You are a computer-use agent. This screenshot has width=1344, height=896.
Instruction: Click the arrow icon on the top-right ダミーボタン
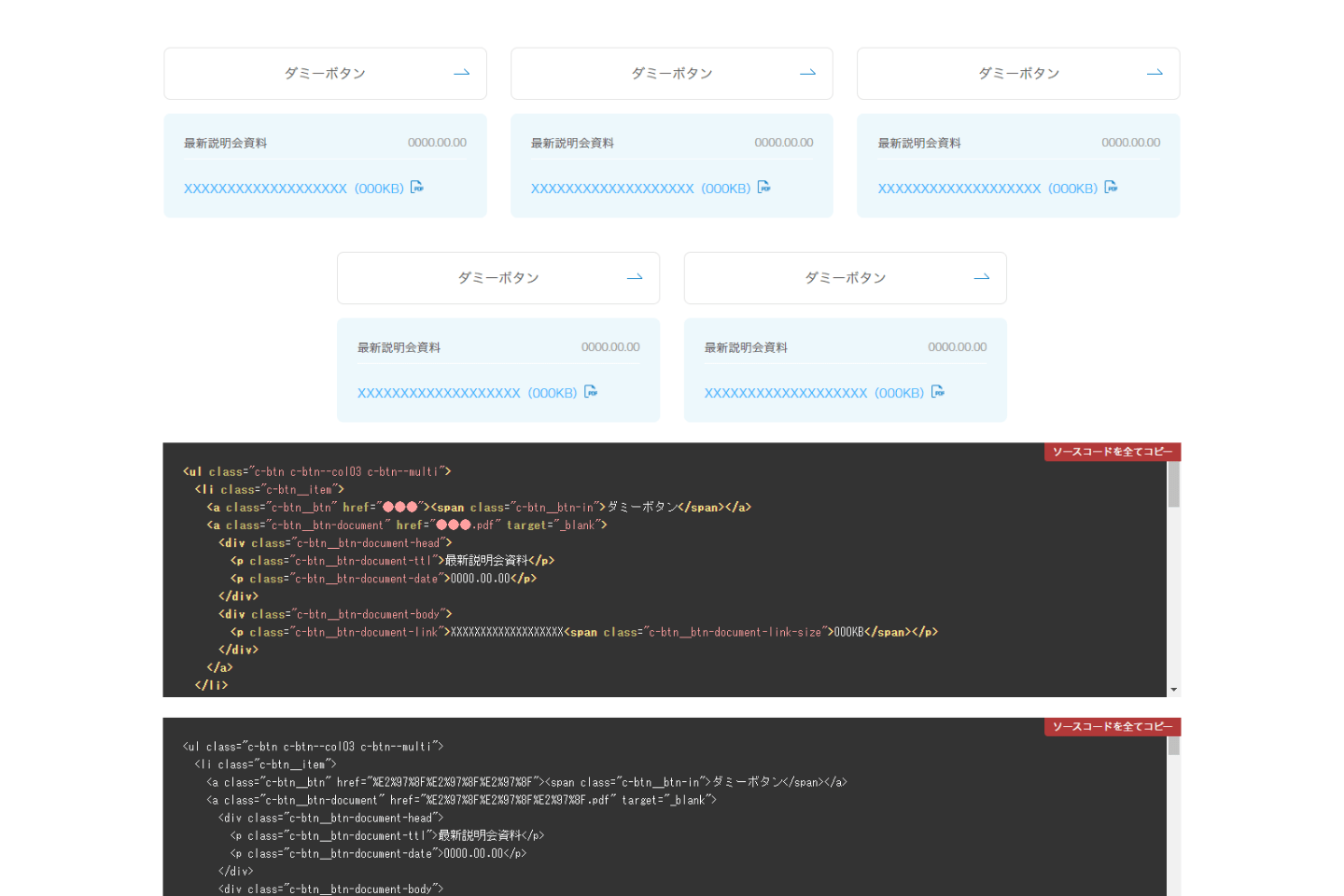[x=1155, y=72]
